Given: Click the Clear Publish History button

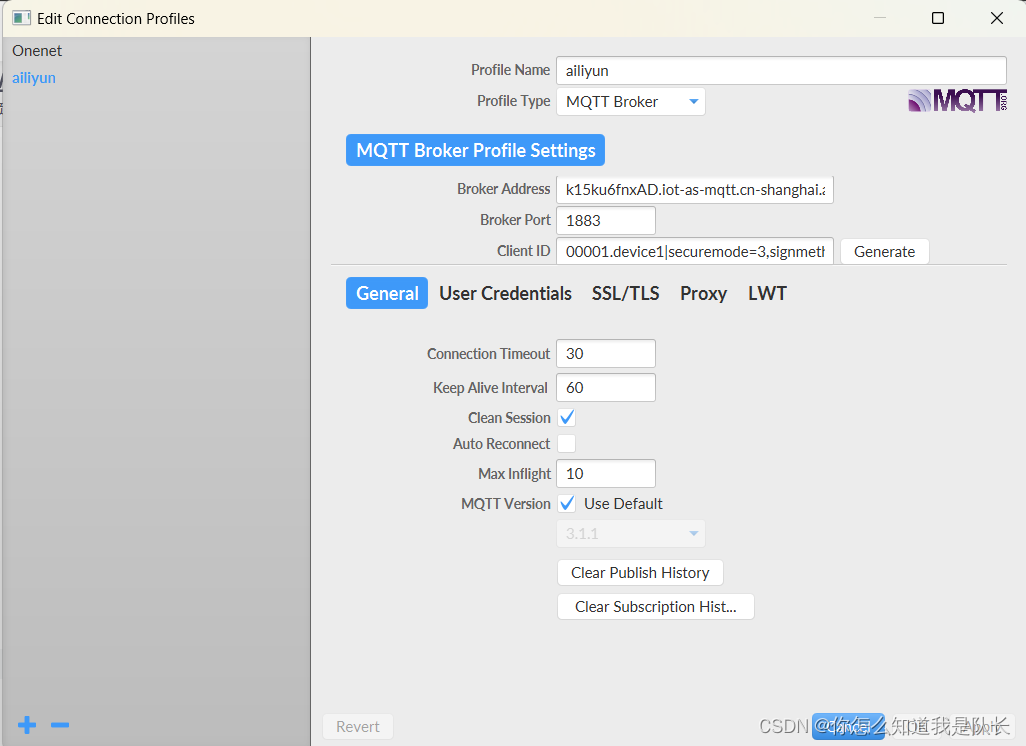Looking at the screenshot, I should [640, 572].
